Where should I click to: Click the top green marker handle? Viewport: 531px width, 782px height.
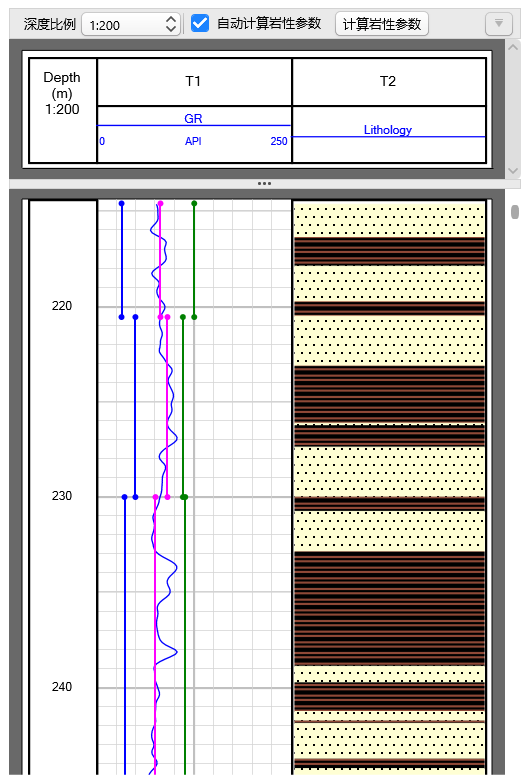tap(194, 203)
